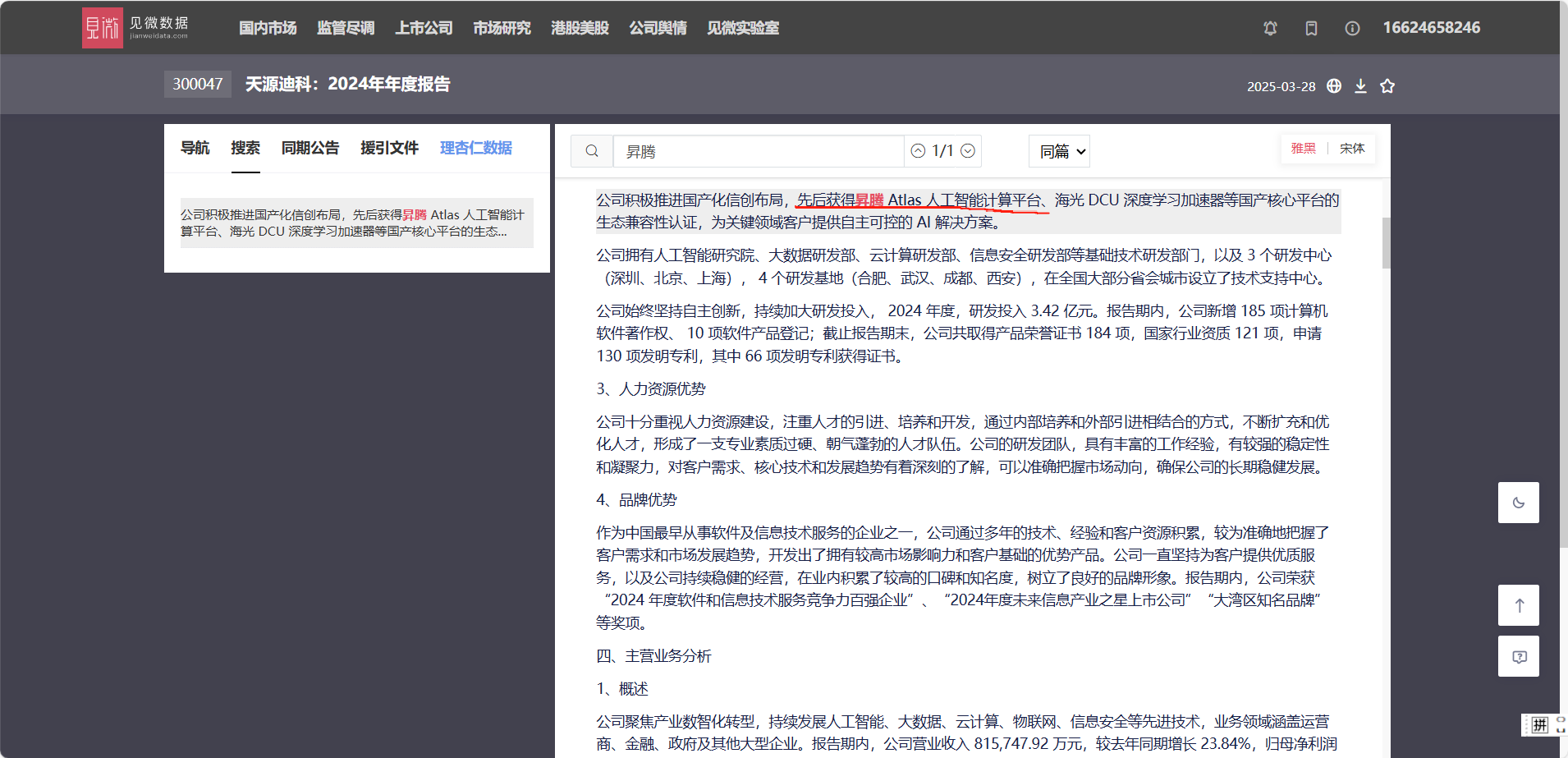Click the account number 16624658246
Viewport: 1568px width, 758px height.
pyautogui.click(x=1431, y=28)
